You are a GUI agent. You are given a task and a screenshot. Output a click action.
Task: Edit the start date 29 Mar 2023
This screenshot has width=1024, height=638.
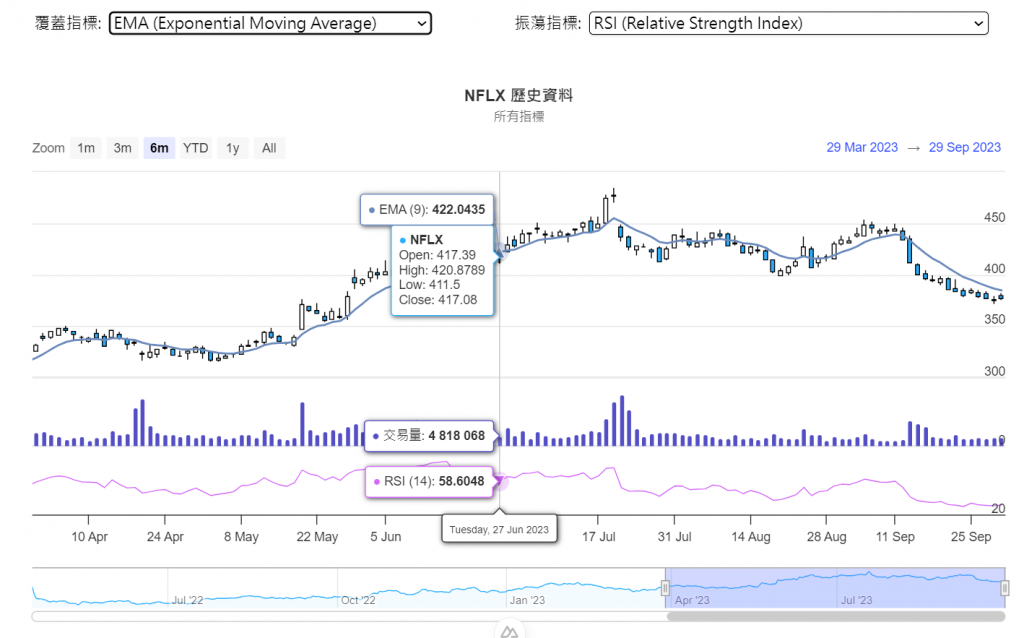(862, 148)
